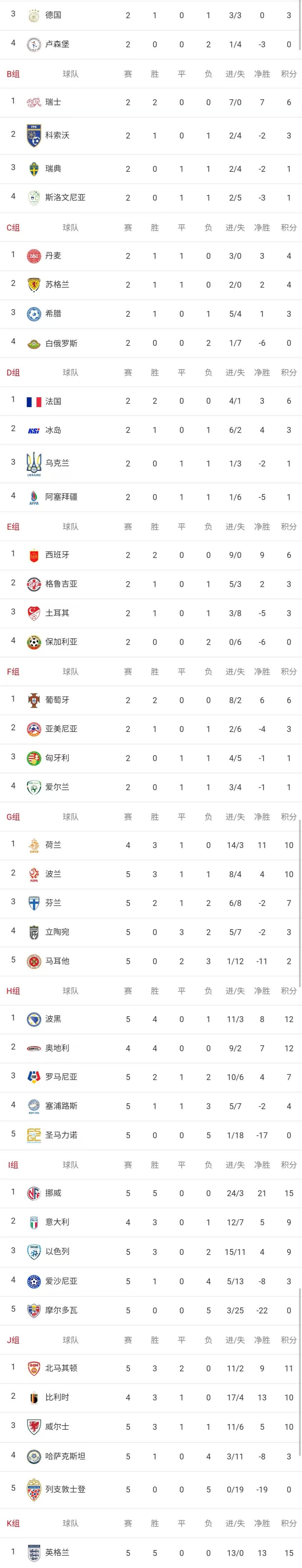The image size is (302, 1568).
Task: Open the France flag icon
Action: [x=34, y=402]
